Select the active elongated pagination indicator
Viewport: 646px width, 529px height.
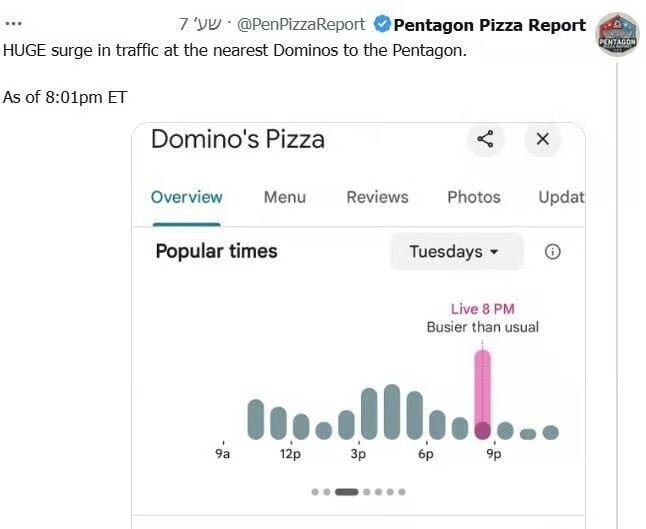point(346,492)
